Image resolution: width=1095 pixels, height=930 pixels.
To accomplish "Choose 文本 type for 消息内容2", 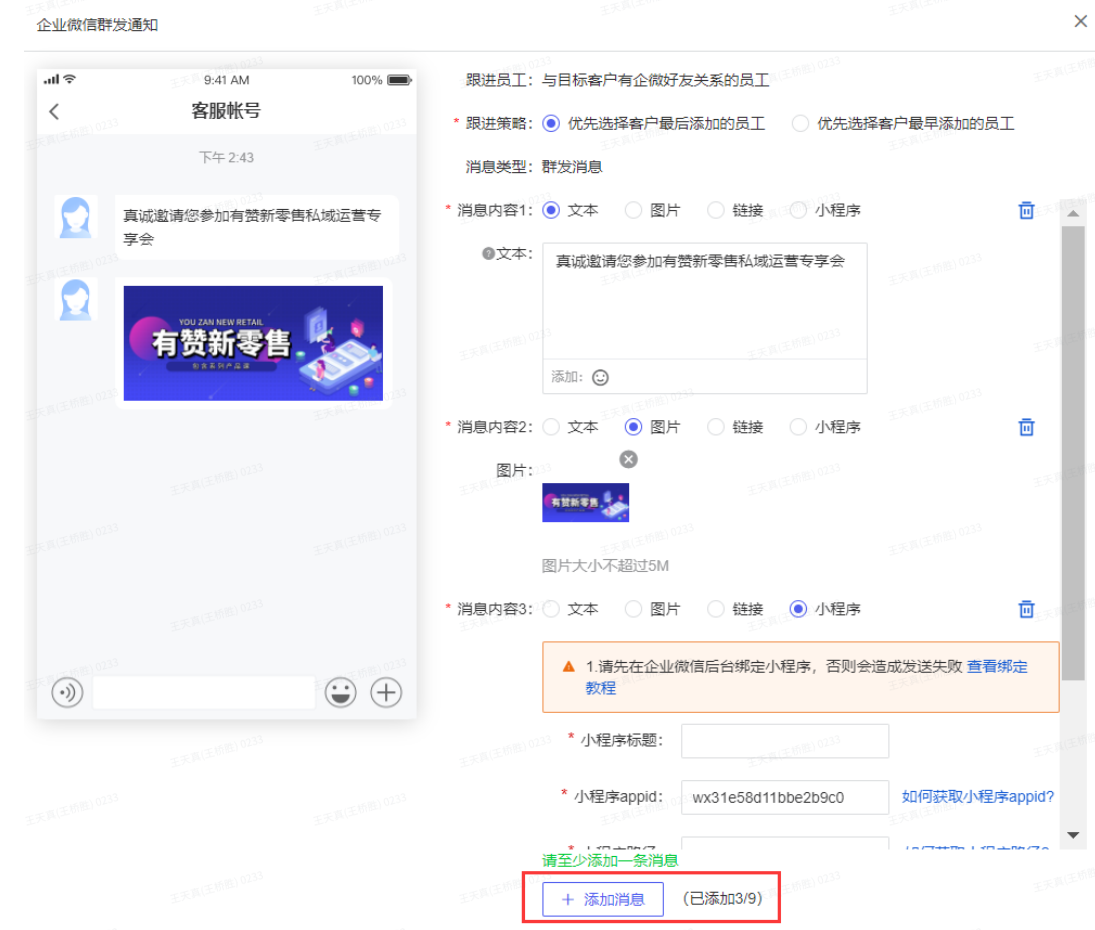I will click(x=551, y=427).
